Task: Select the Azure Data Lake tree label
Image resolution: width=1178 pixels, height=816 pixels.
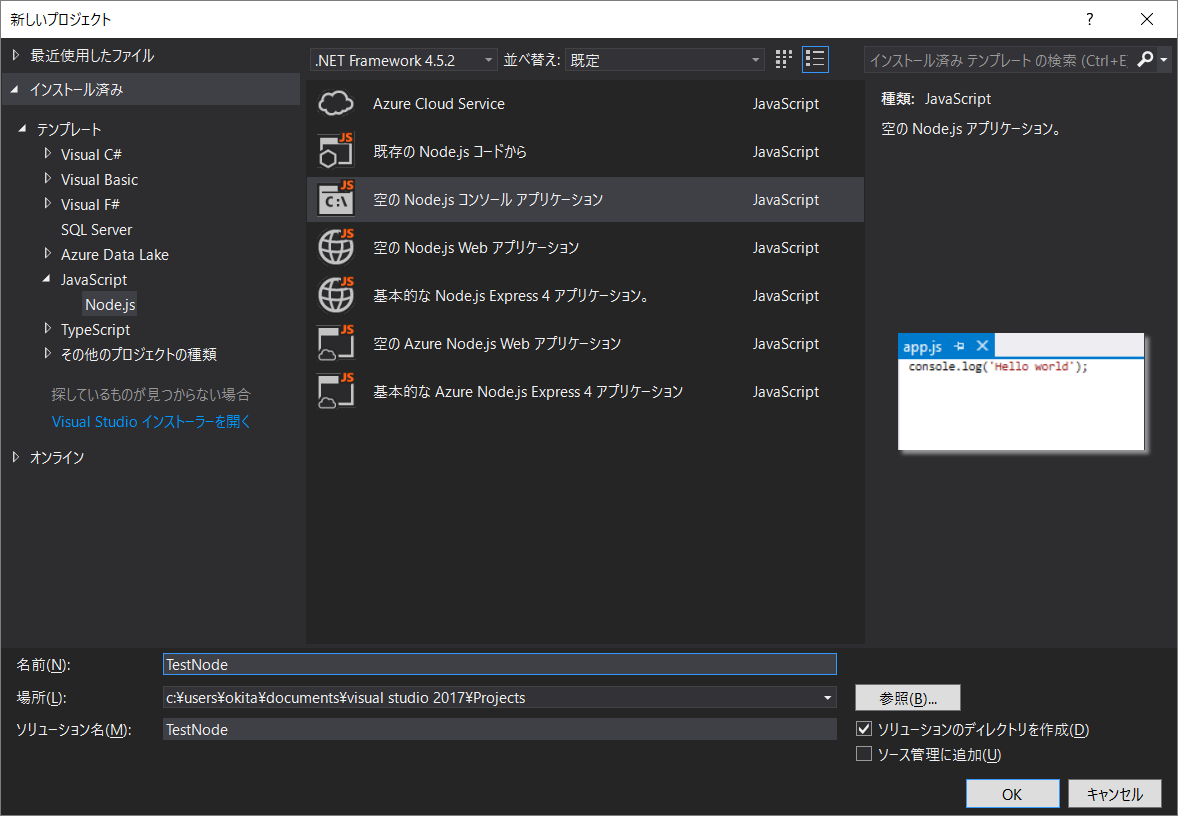Action: click(x=115, y=254)
